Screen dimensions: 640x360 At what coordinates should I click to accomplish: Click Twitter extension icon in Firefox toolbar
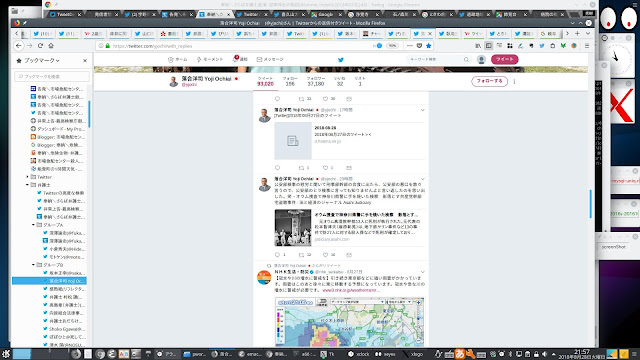coord(542,46)
